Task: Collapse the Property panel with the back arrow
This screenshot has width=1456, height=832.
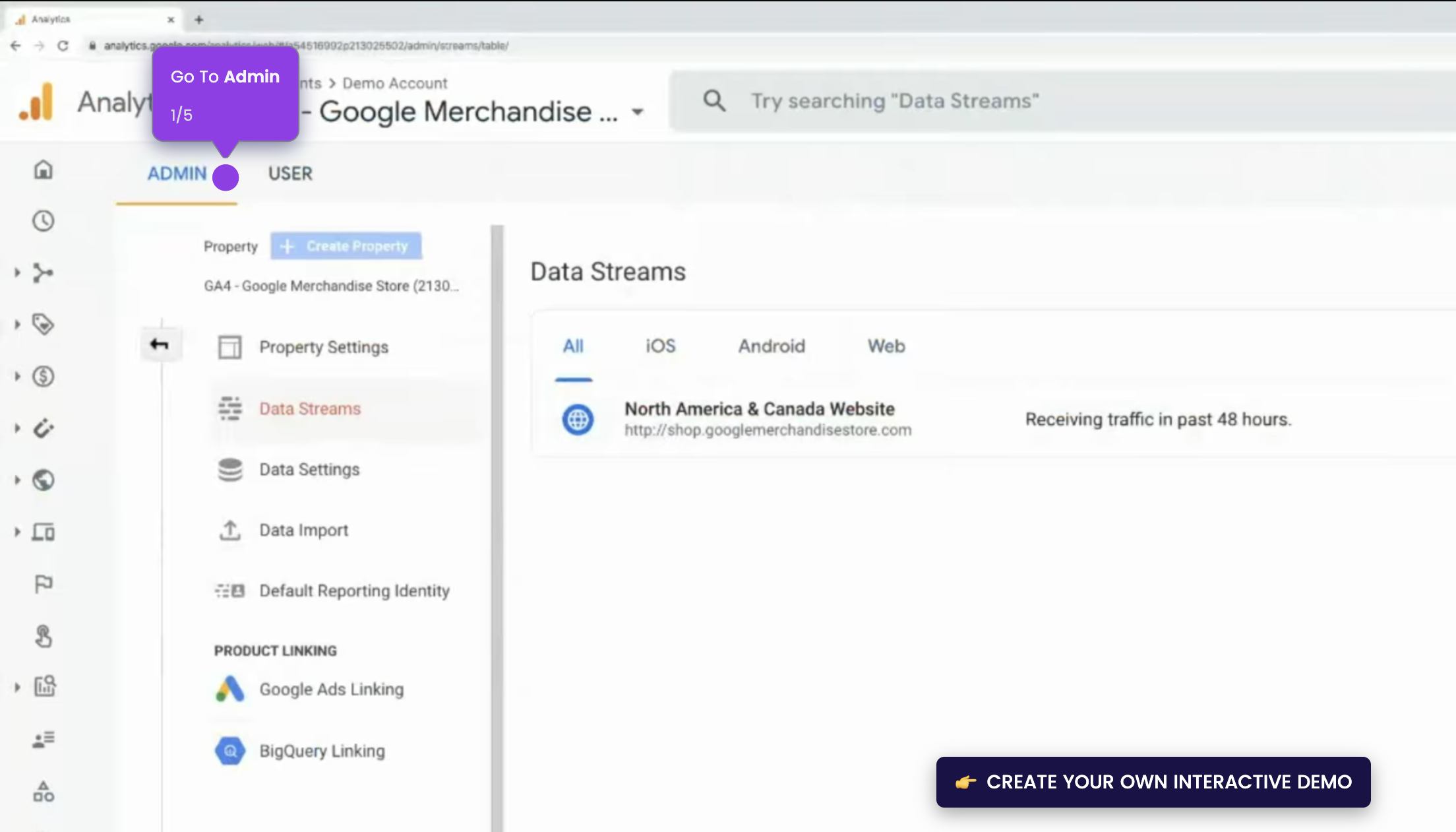Action: tap(161, 344)
